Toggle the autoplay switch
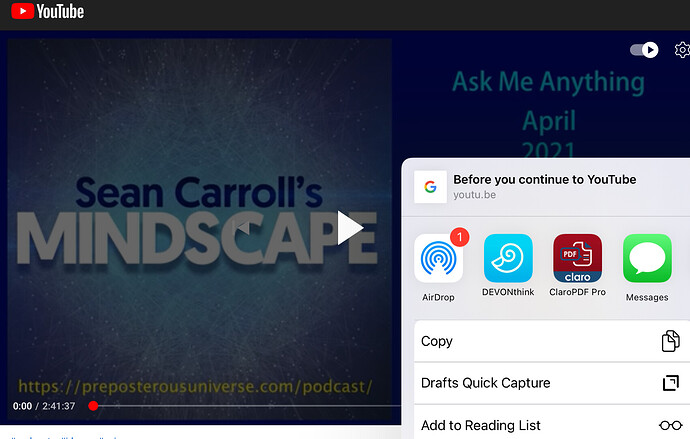The height and width of the screenshot is (439, 690). tap(644, 50)
